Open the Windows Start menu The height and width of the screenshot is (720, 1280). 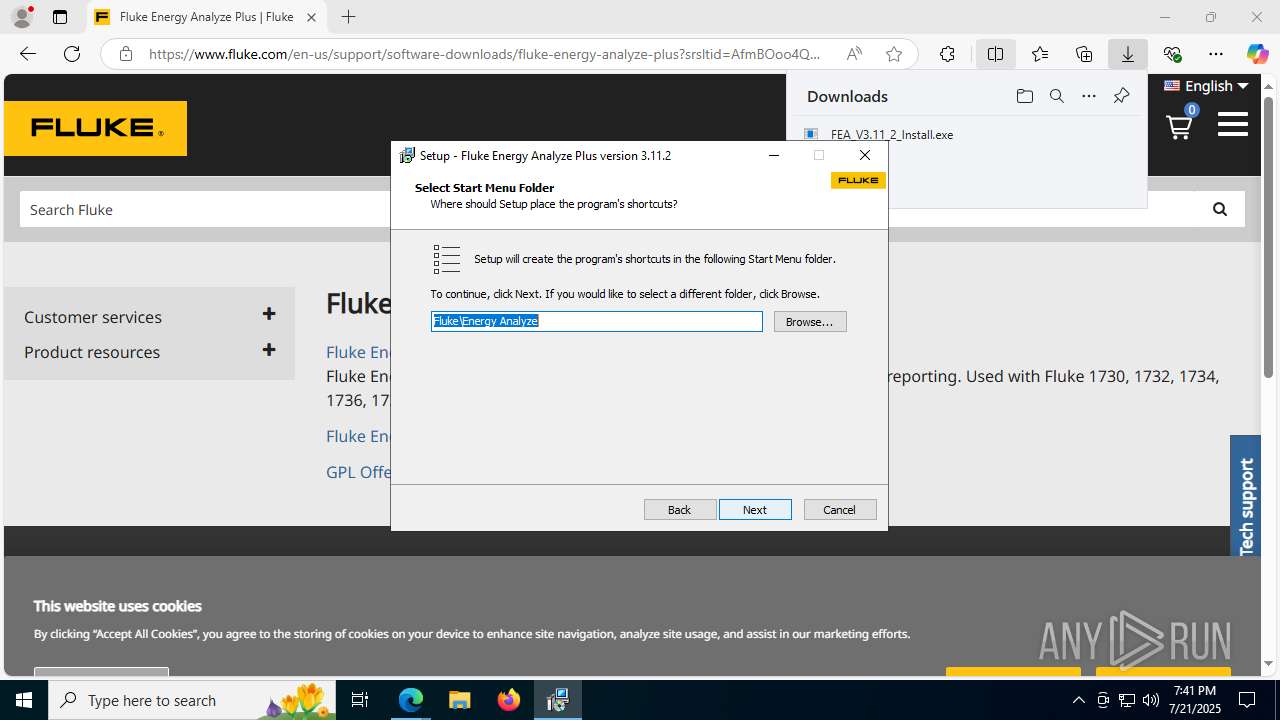click(x=24, y=700)
